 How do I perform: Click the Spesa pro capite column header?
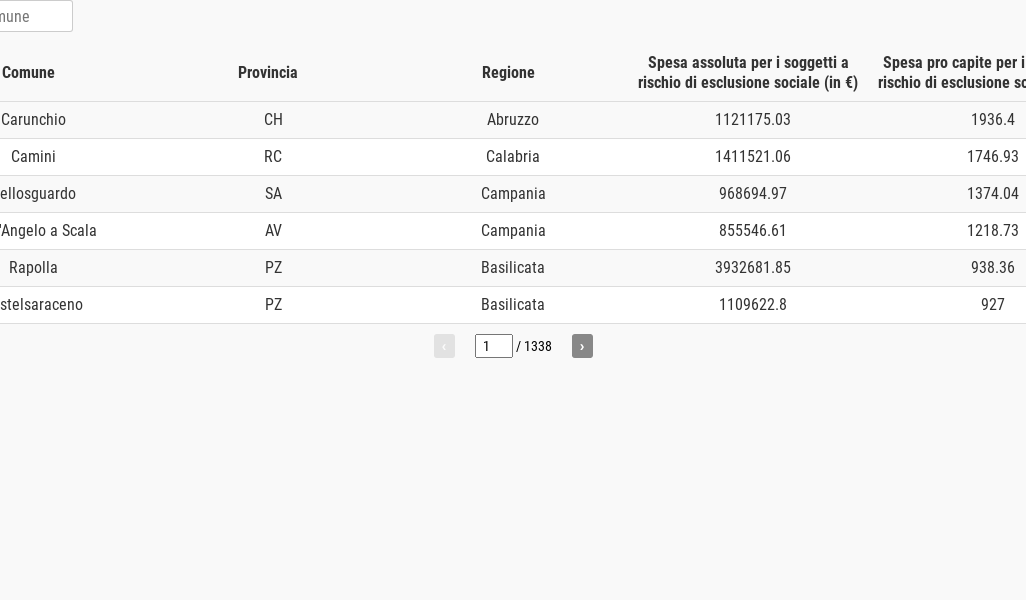pos(952,73)
